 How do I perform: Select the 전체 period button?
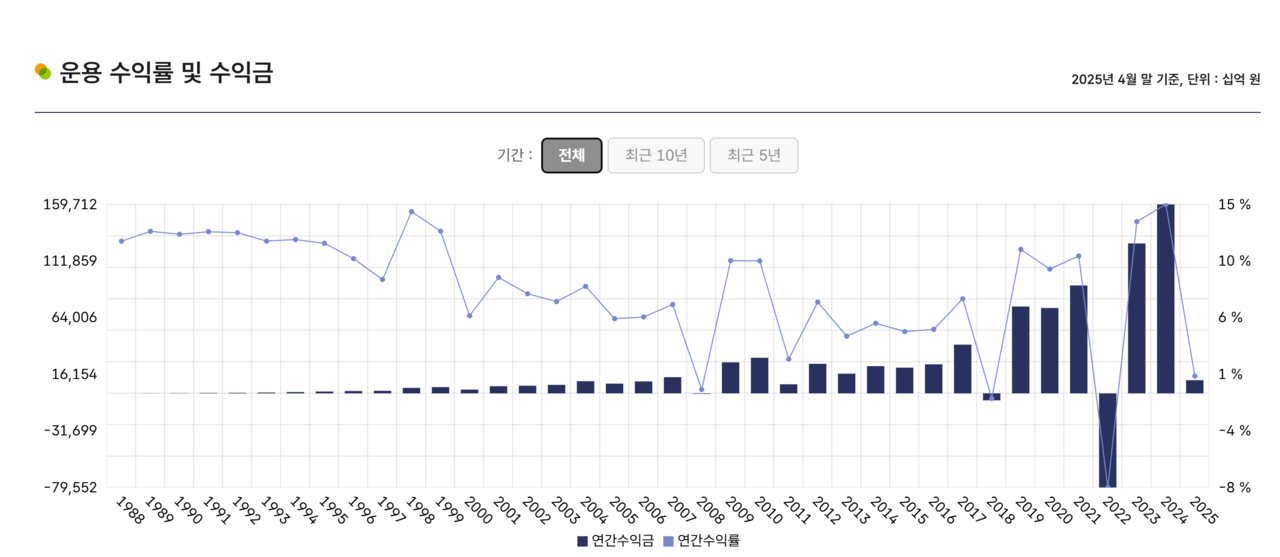click(x=572, y=155)
